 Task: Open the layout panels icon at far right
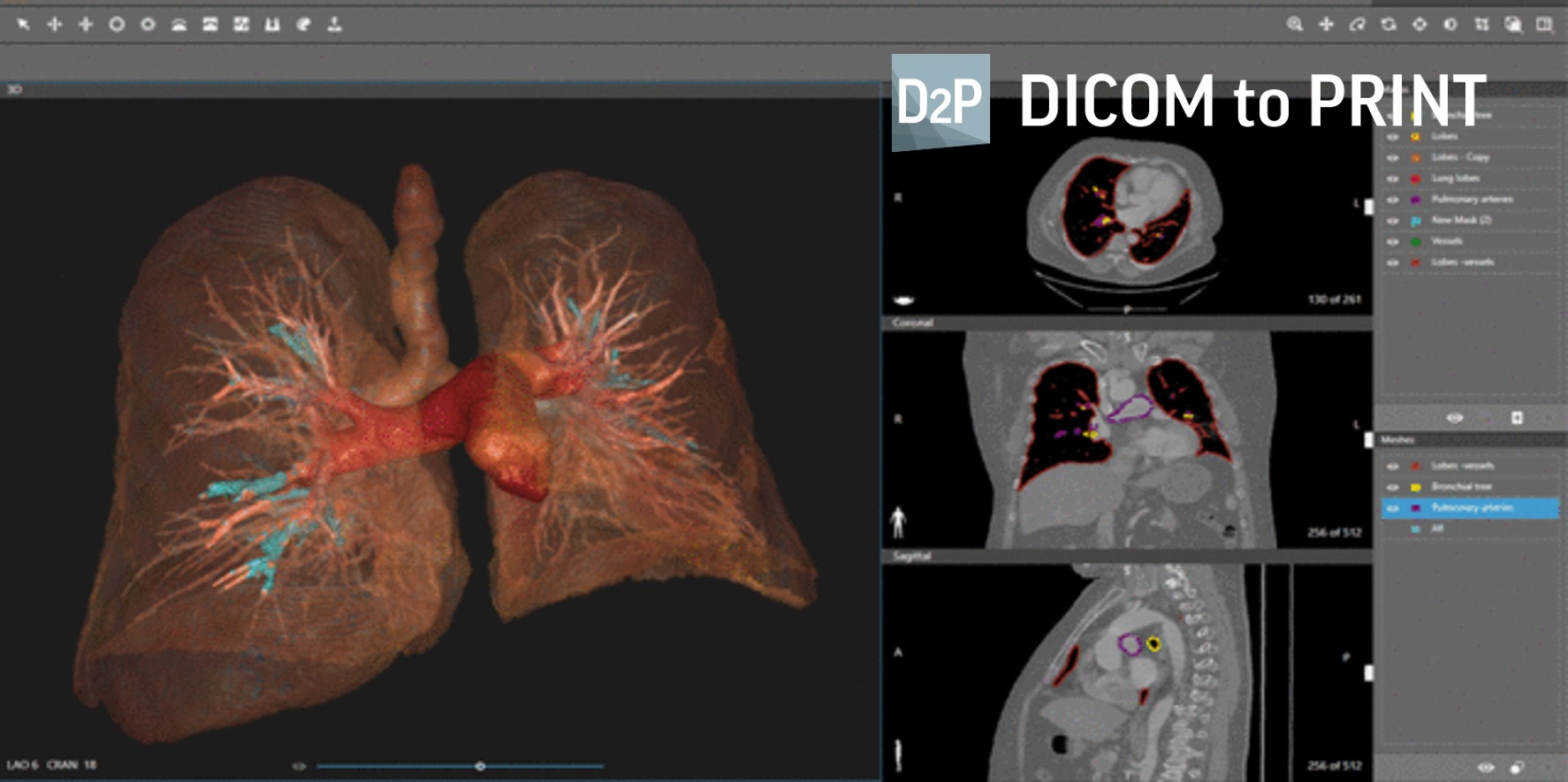point(1544,25)
